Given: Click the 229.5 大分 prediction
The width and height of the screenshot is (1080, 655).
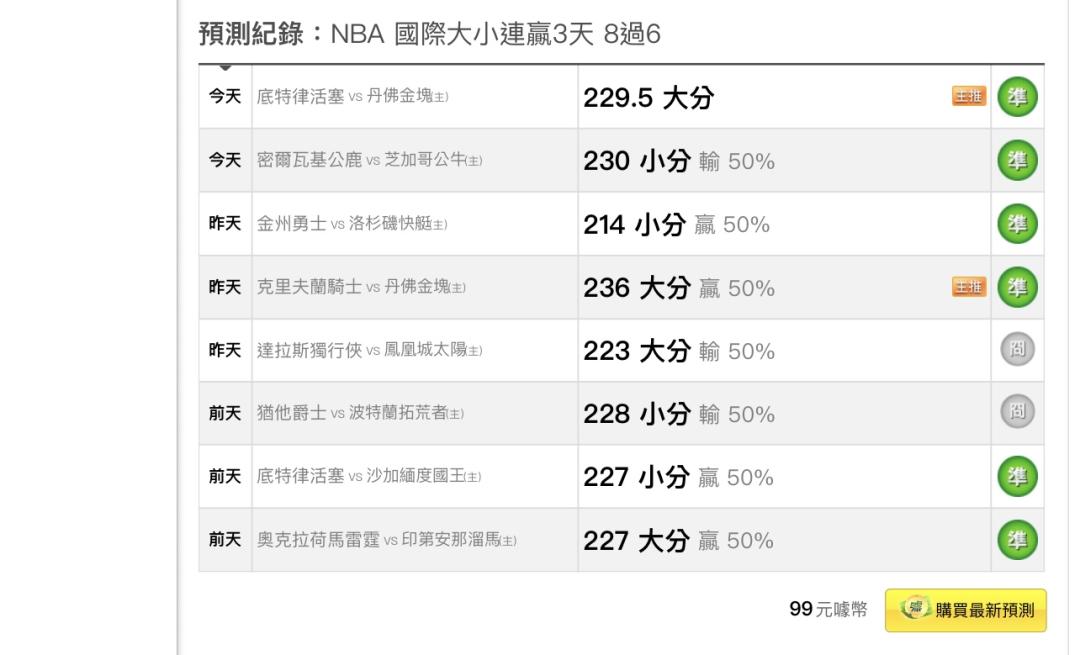Looking at the screenshot, I should pos(649,97).
